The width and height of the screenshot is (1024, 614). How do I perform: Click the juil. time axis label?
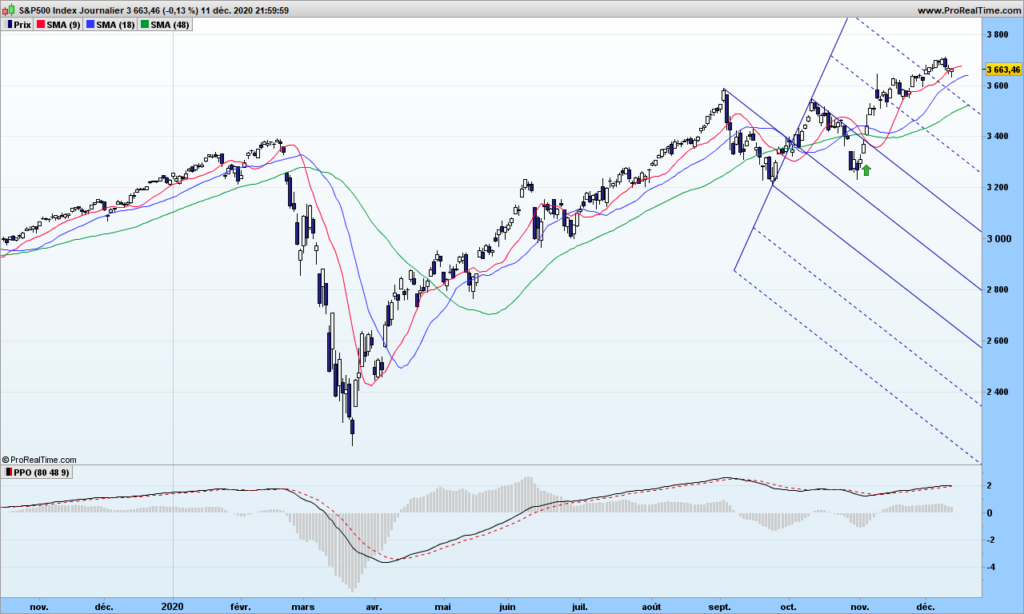click(x=579, y=607)
